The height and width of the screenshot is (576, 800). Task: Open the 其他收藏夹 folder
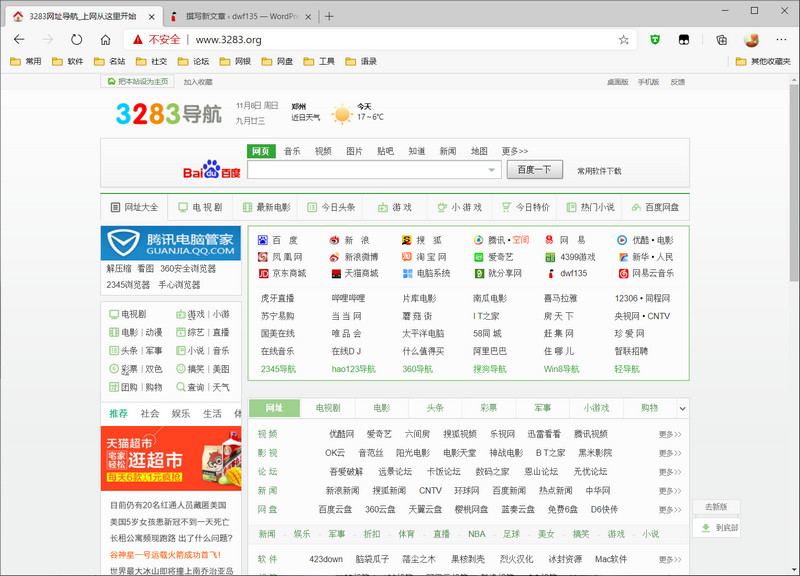(763, 61)
